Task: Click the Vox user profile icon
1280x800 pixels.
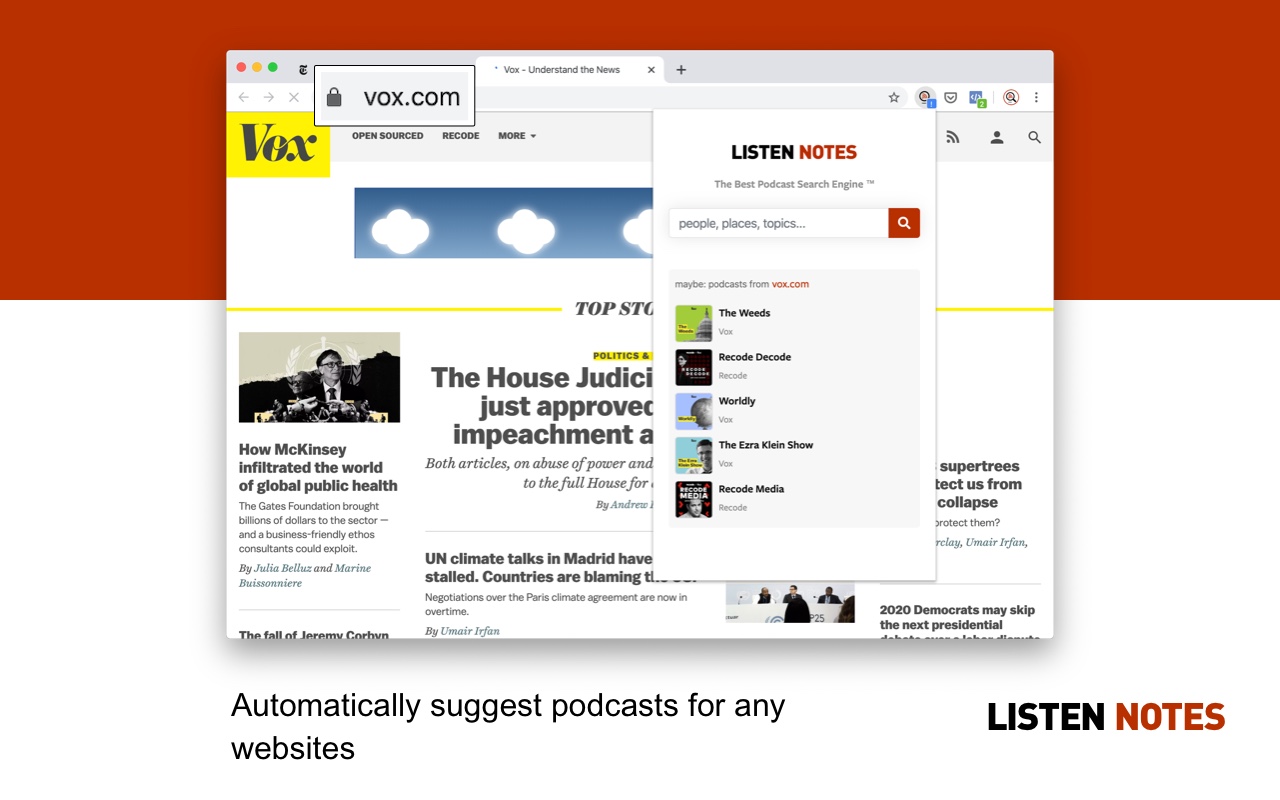Action: [x=997, y=137]
